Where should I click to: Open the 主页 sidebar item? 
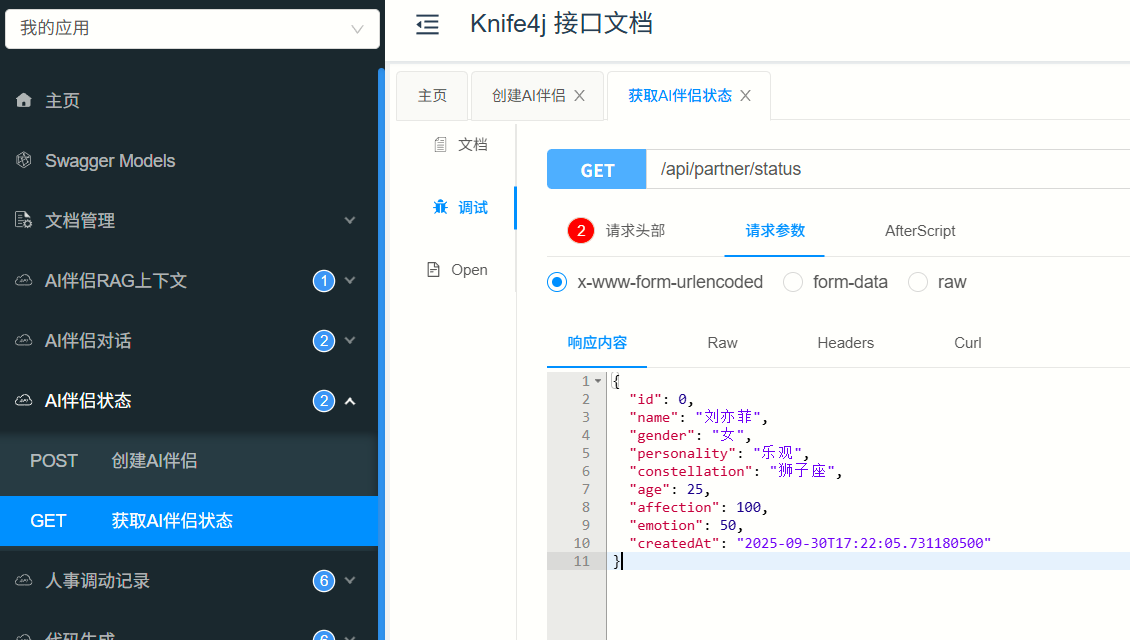pyautogui.click(x=189, y=100)
